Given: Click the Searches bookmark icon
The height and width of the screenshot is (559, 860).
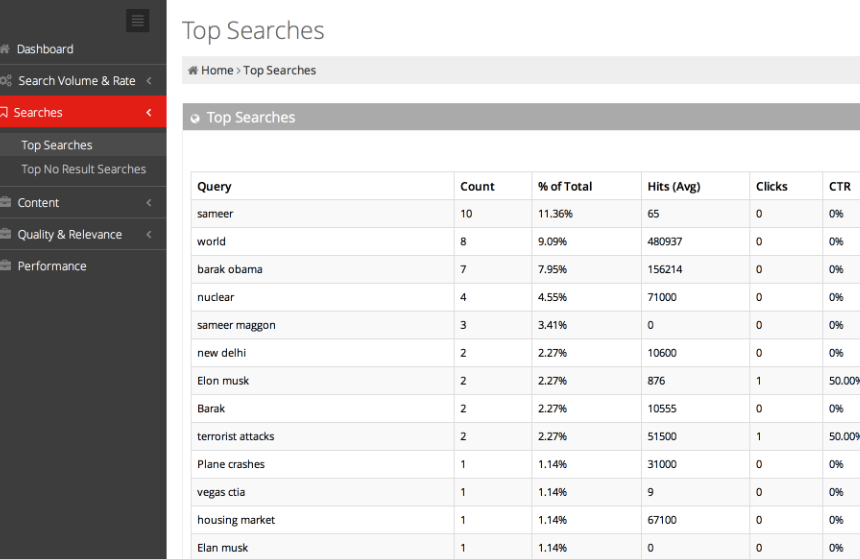Looking at the screenshot, I should (x=4, y=112).
